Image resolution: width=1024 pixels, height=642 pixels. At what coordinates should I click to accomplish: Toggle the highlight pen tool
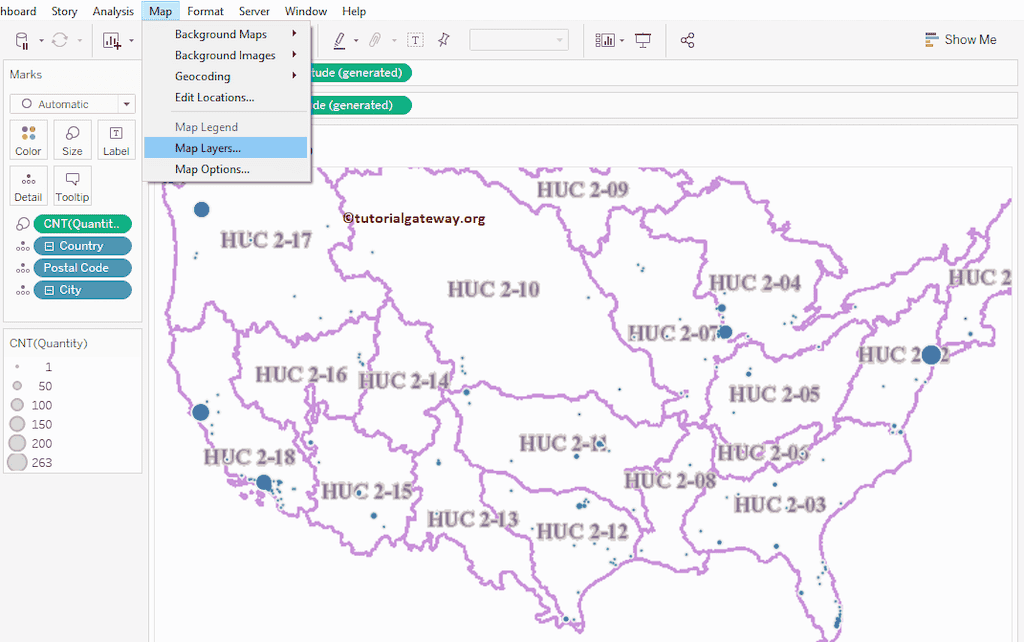tap(340, 38)
